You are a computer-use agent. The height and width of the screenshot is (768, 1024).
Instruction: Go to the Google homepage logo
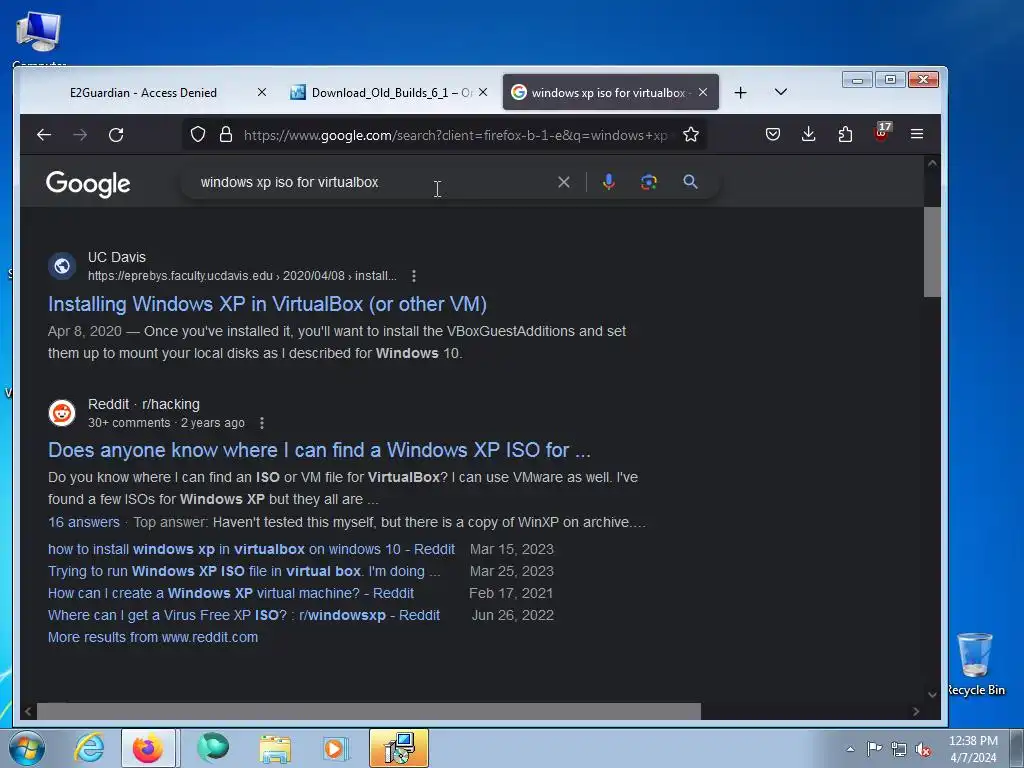tap(88, 184)
